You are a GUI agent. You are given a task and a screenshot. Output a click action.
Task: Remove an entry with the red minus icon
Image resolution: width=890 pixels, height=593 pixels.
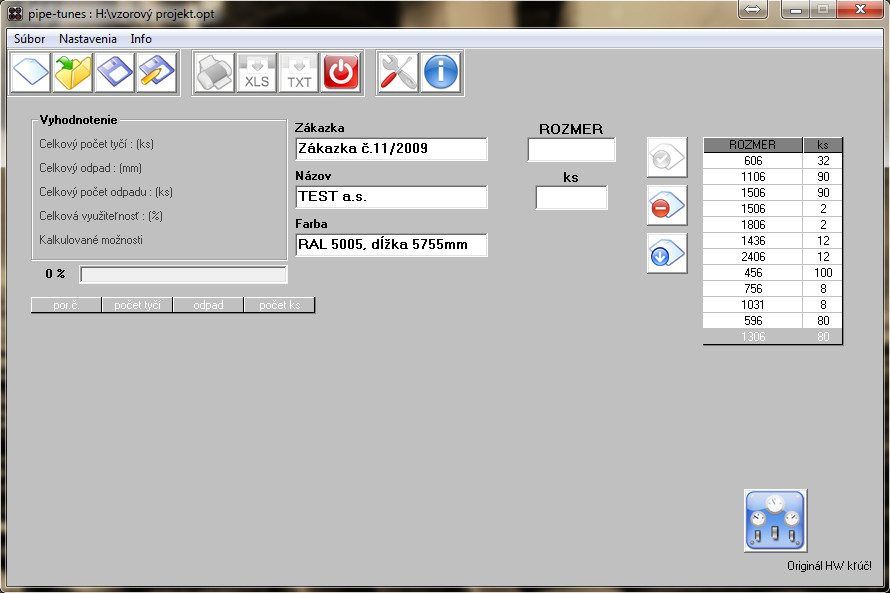667,205
